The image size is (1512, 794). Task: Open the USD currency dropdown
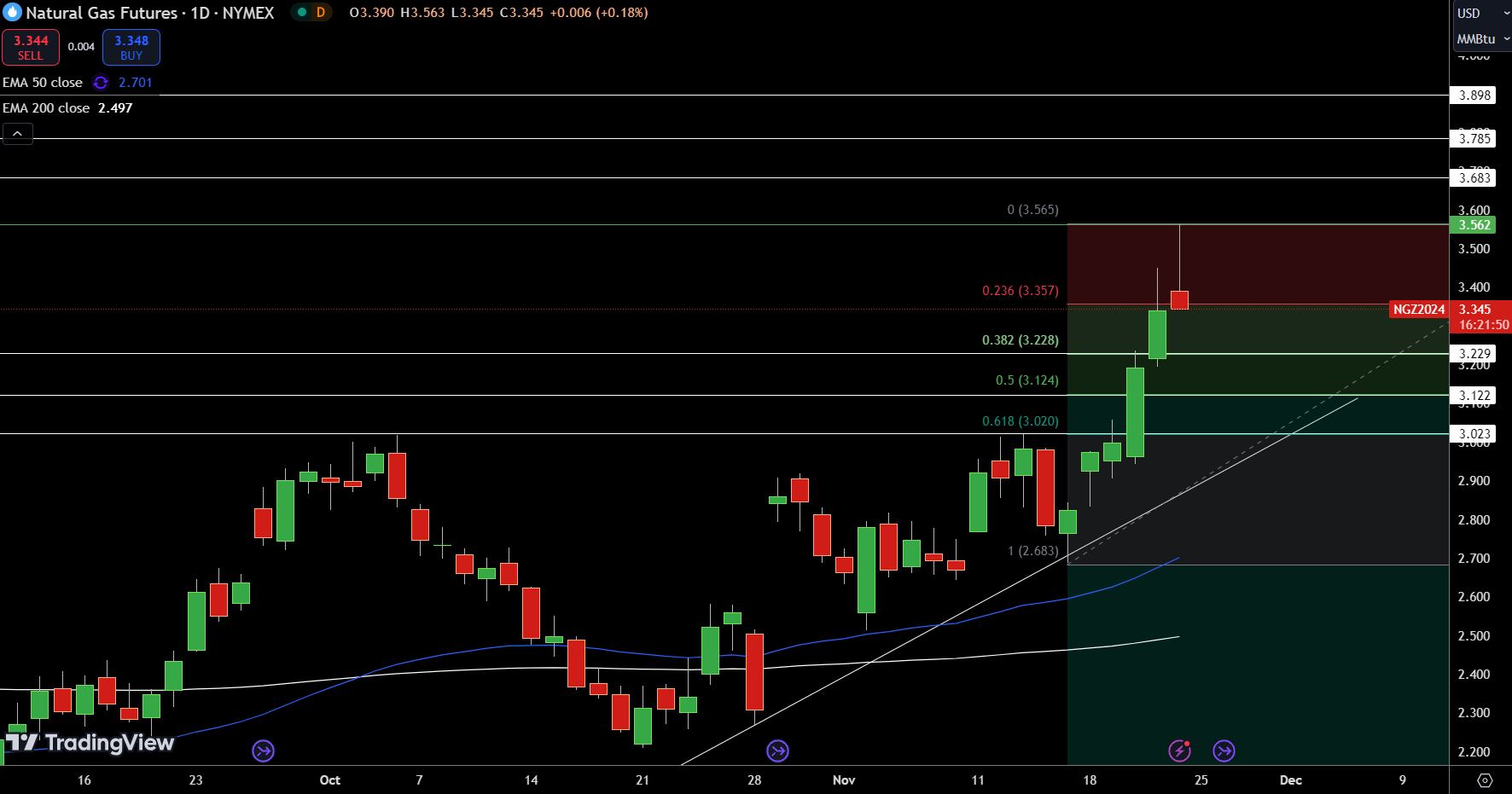[x=1483, y=13]
